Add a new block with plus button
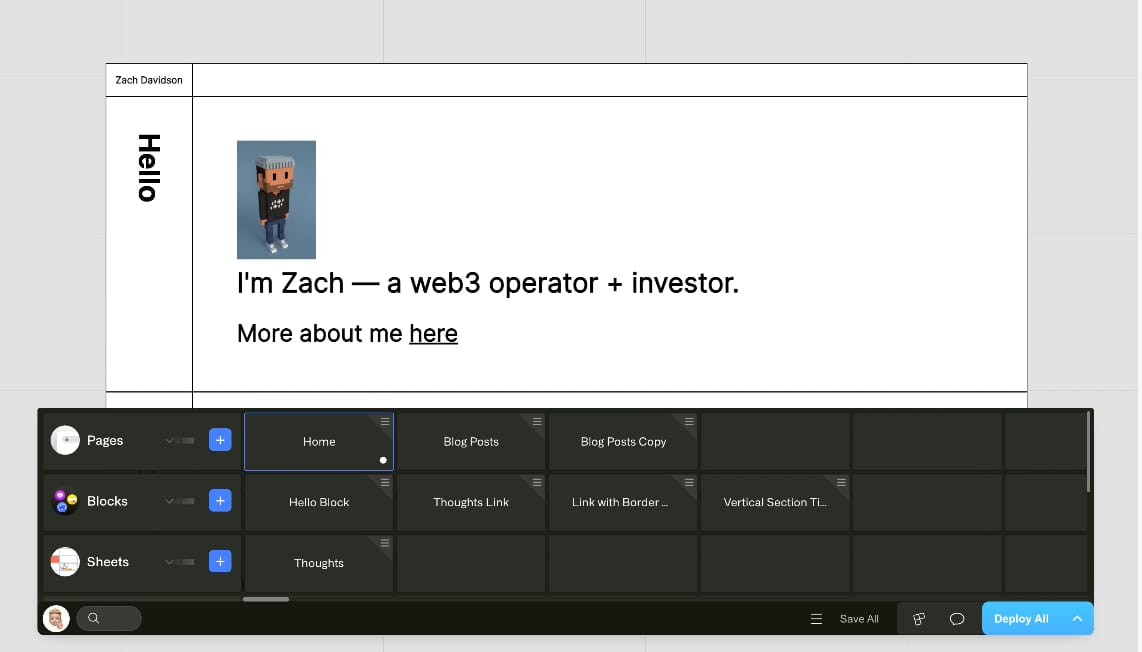 [220, 500]
